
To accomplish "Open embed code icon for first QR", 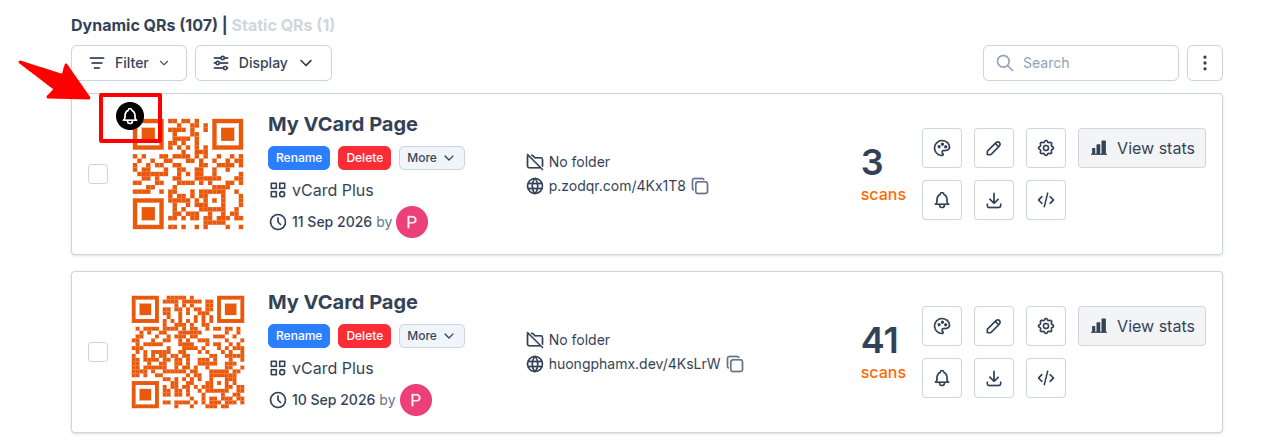I will click(1046, 200).
